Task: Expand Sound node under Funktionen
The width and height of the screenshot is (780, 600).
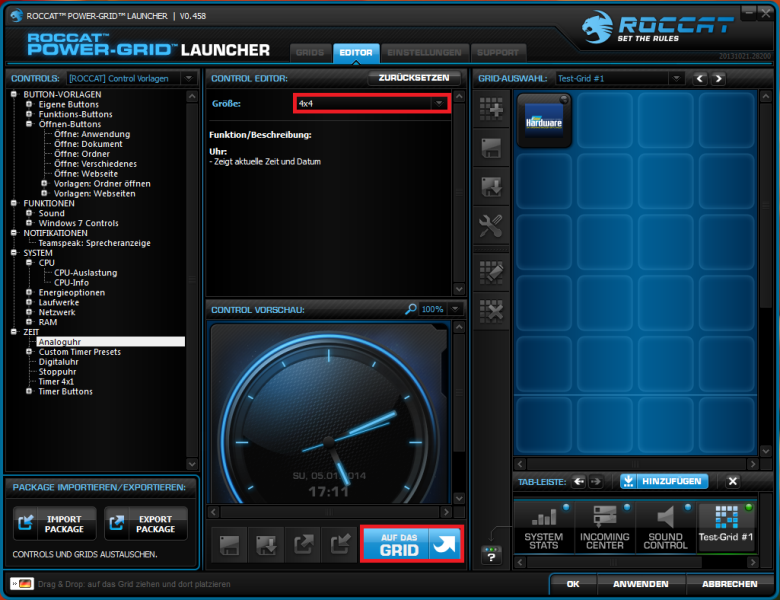Action: (x=29, y=213)
